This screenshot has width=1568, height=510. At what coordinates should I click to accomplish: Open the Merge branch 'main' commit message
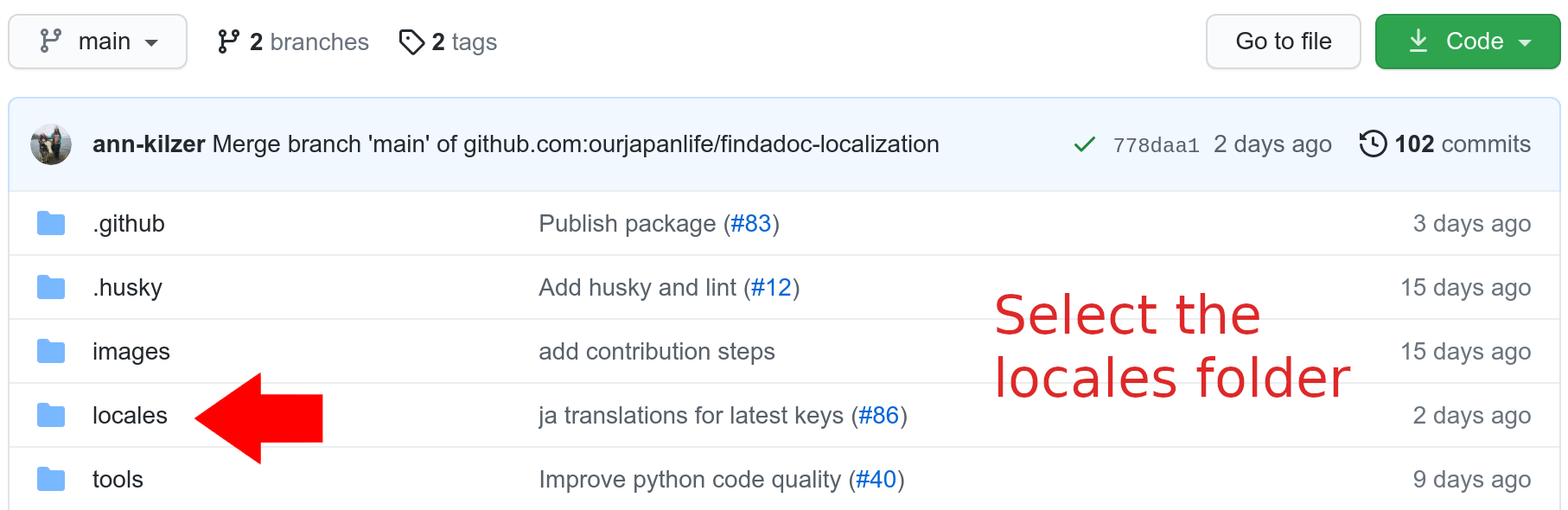[x=576, y=144]
